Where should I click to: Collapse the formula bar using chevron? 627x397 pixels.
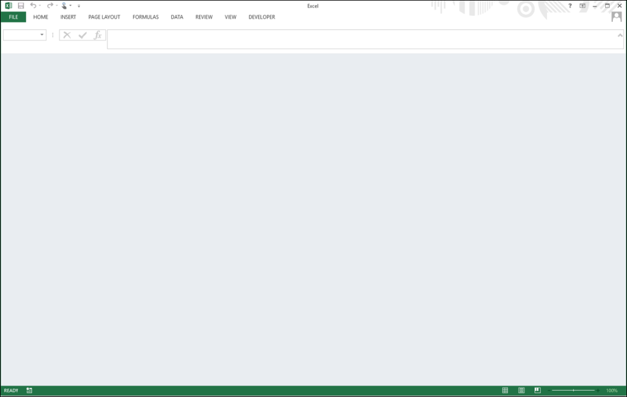[620, 35]
